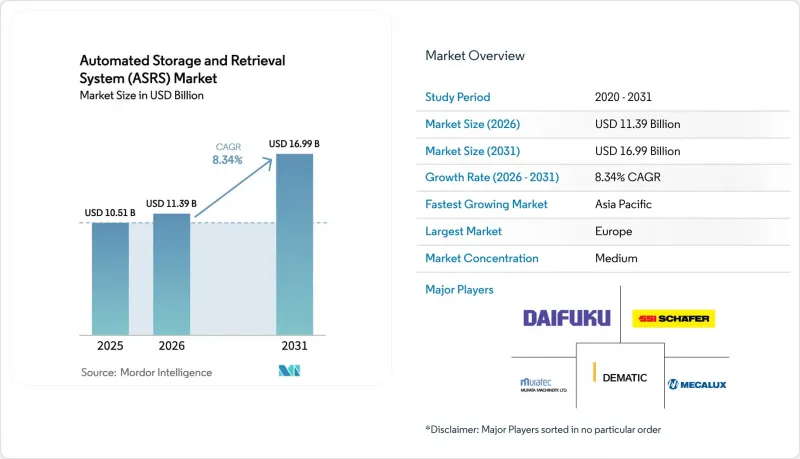Click the Muratec Murata Machinery logo
Viewport: 800px width, 459px height.
click(543, 385)
